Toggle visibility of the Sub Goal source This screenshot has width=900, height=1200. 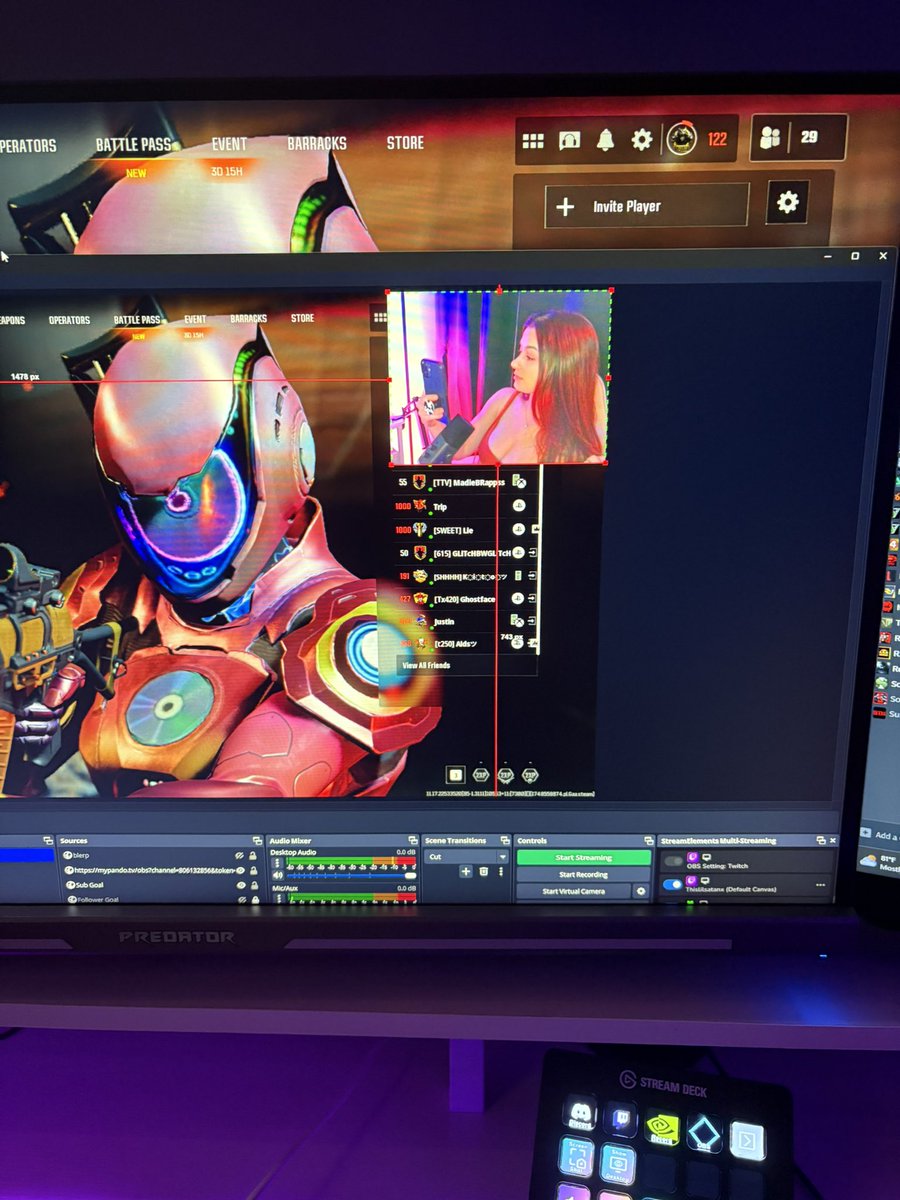tap(240, 885)
